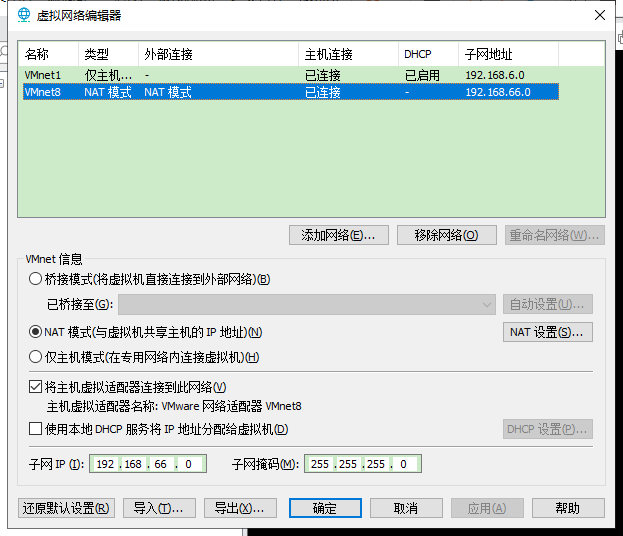The width and height of the screenshot is (623, 536).
Task: Click the 添加网络 button
Action: pos(339,235)
